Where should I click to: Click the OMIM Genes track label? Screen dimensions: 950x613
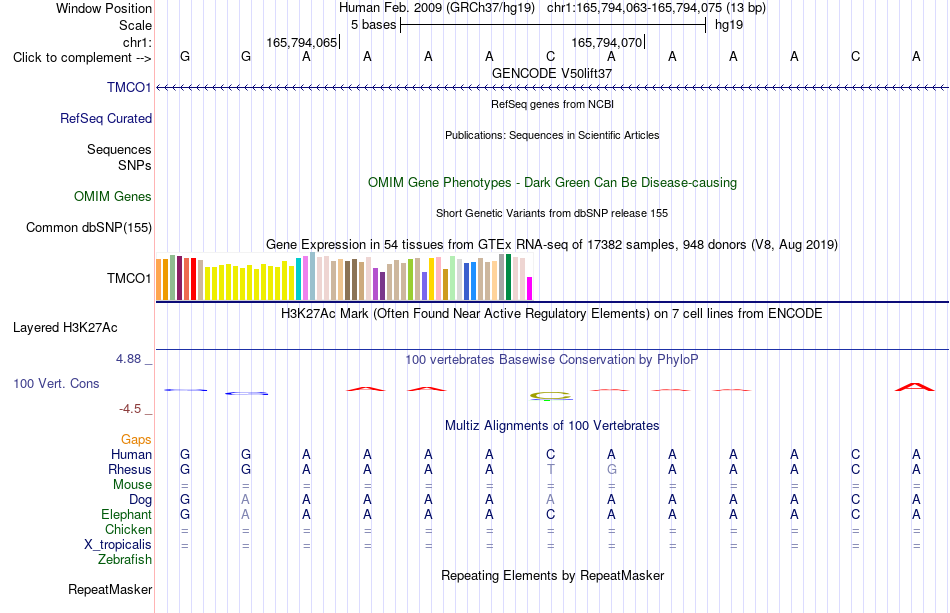(x=113, y=196)
